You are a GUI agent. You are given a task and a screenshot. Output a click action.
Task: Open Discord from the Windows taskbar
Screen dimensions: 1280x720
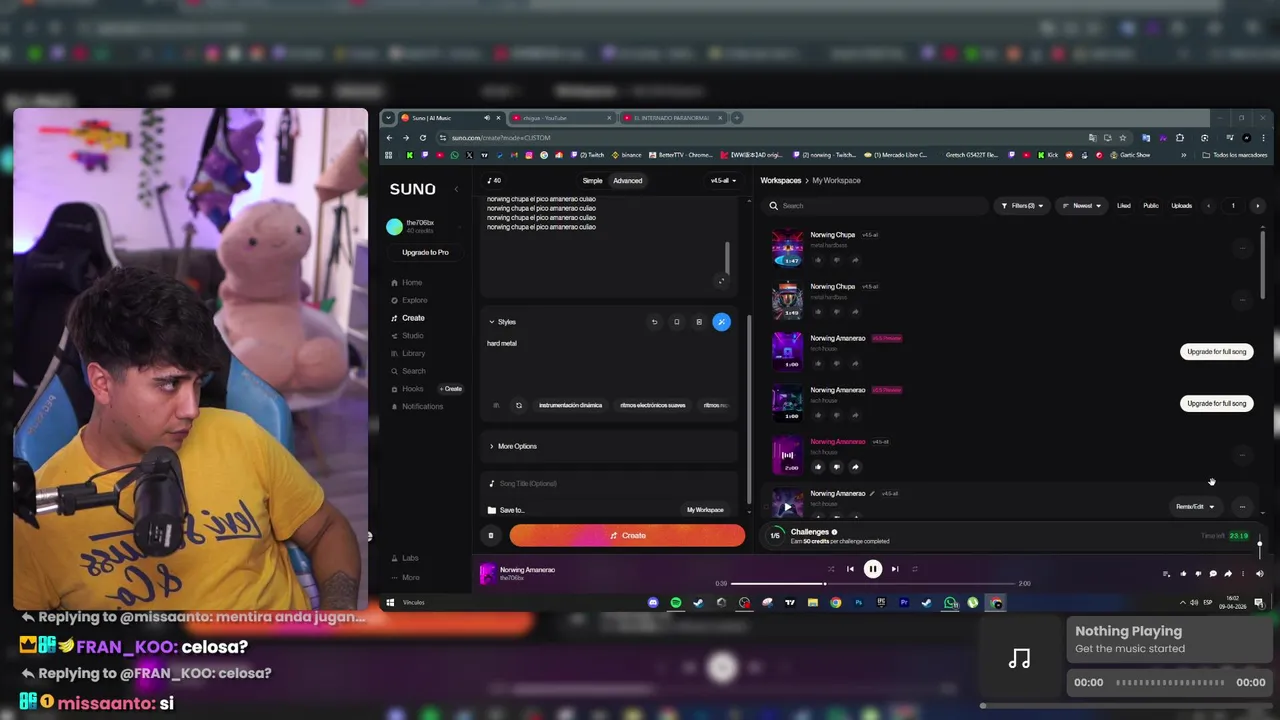pos(653,603)
